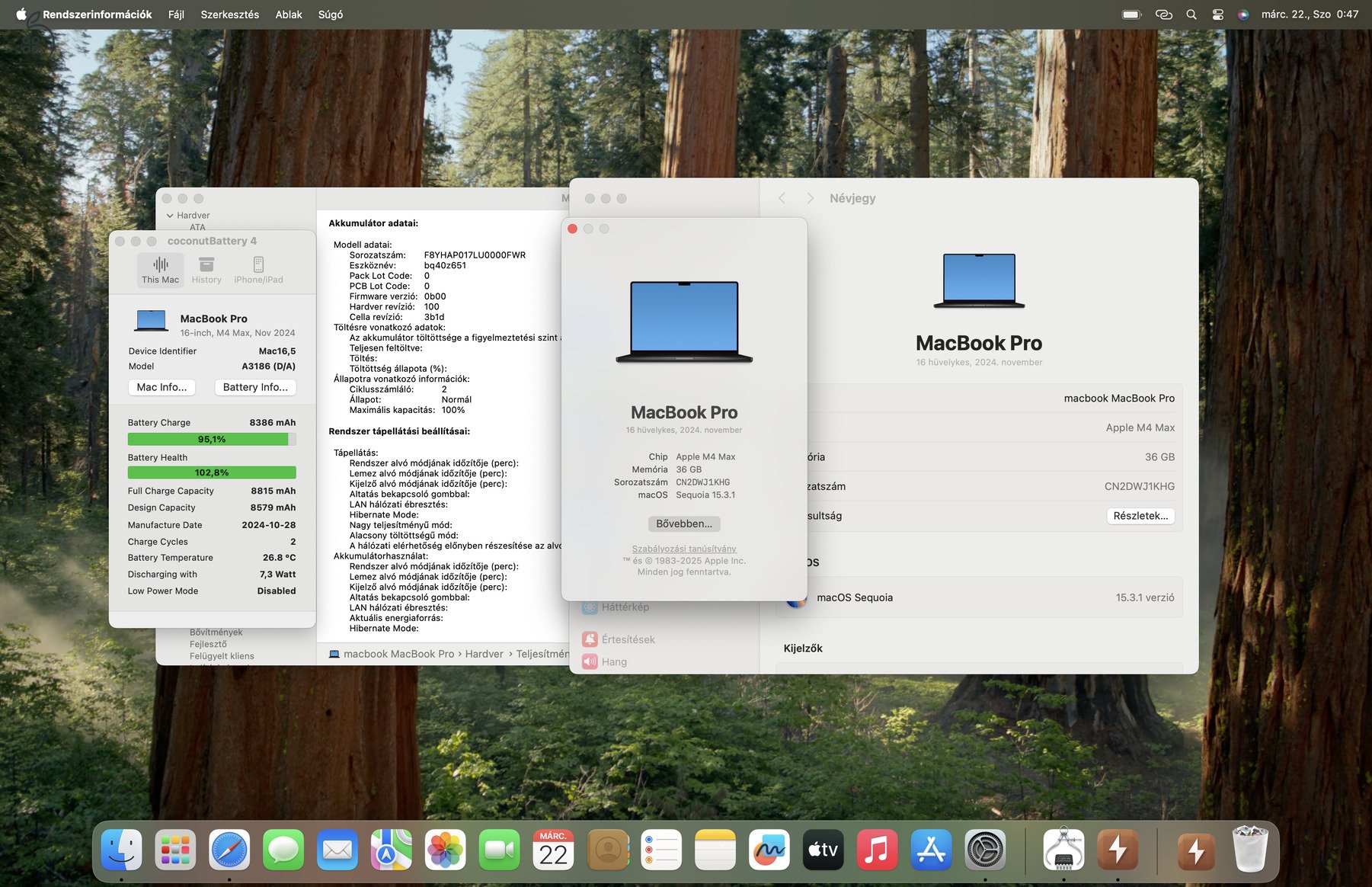Launch Freeform from the Dock
1372x887 pixels.
click(x=769, y=850)
